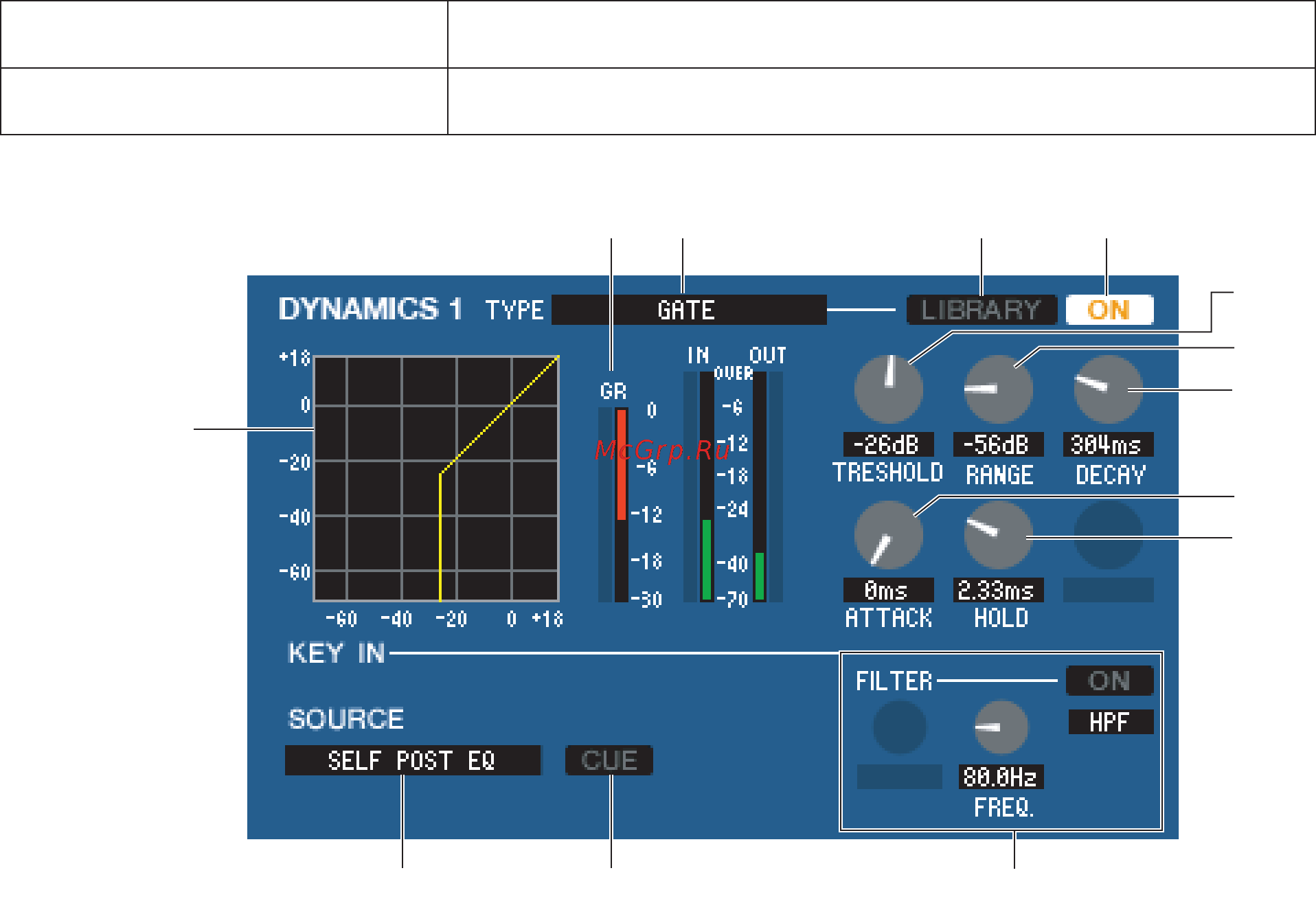Image resolution: width=1316 pixels, height=899 pixels.
Task: Click the RANGE knob
Action: pyautogui.click(x=999, y=389)
